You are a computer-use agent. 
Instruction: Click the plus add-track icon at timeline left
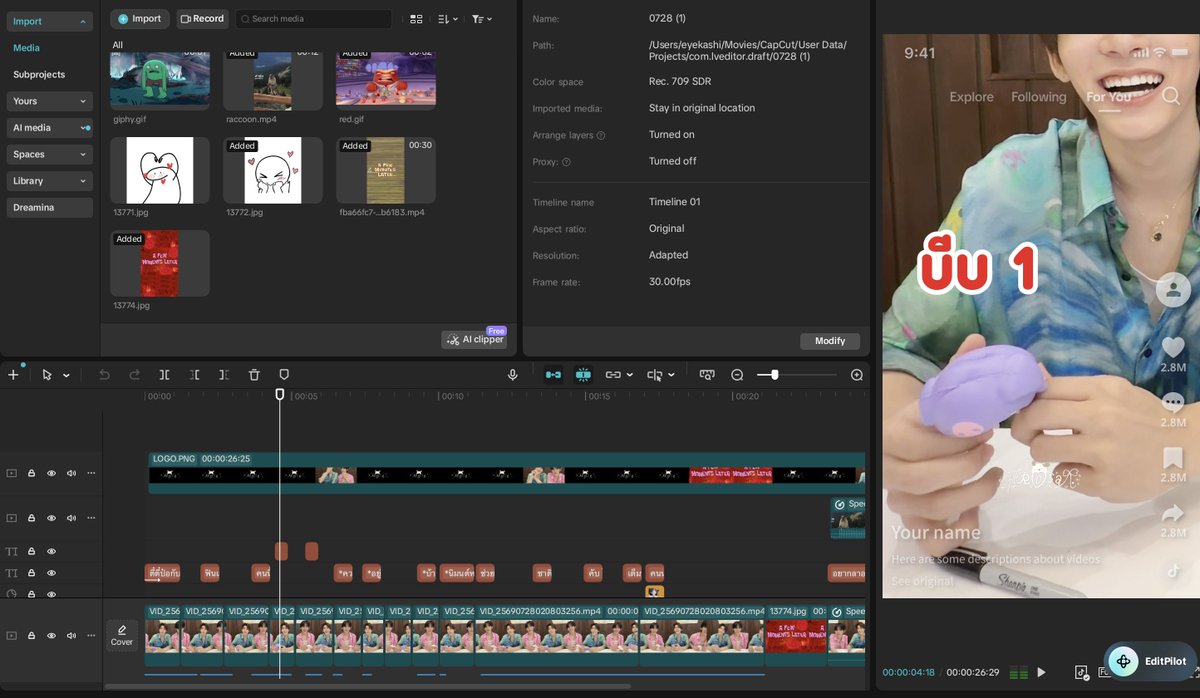click(x=13, y=375)
